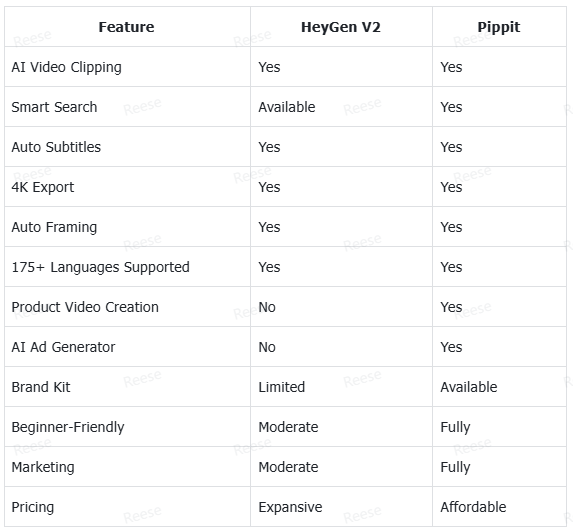Select the HeyGen V2 column header
The width and height of the screenshot is (573, 530).
pyautogui.click(x=341, y=27)
